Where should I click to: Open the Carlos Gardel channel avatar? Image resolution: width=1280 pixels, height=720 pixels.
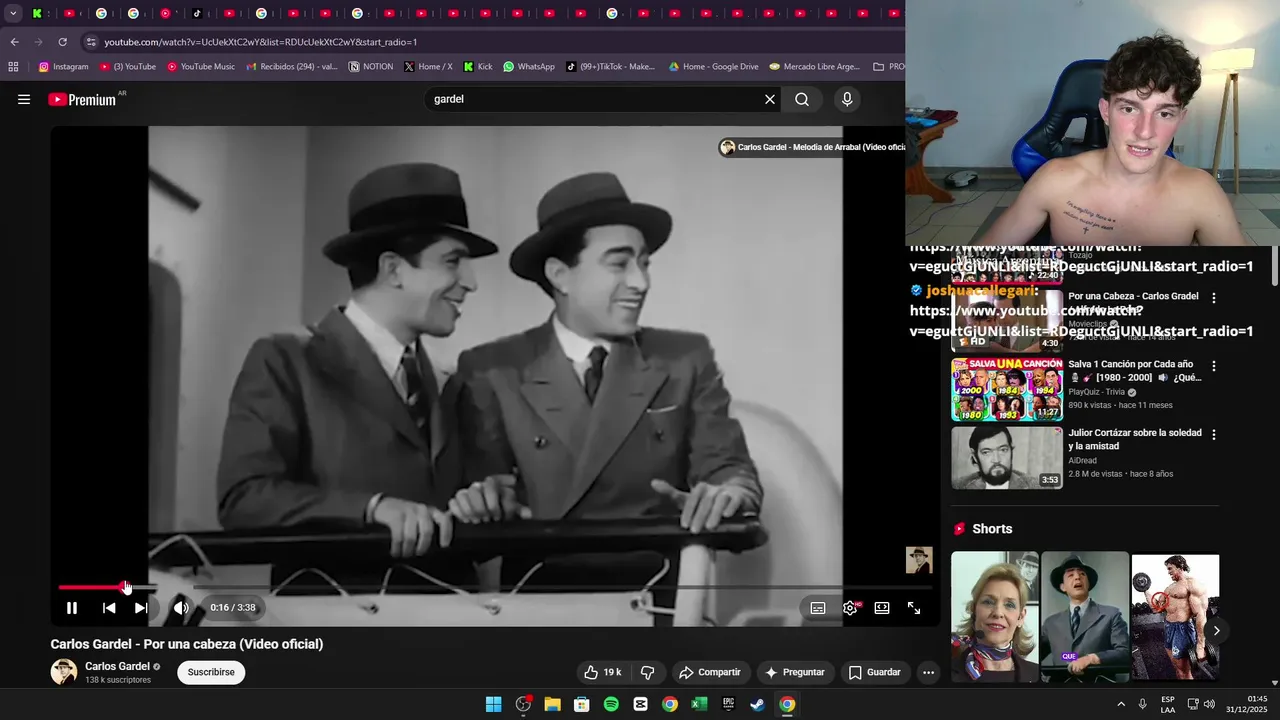(x=64, y=672)
